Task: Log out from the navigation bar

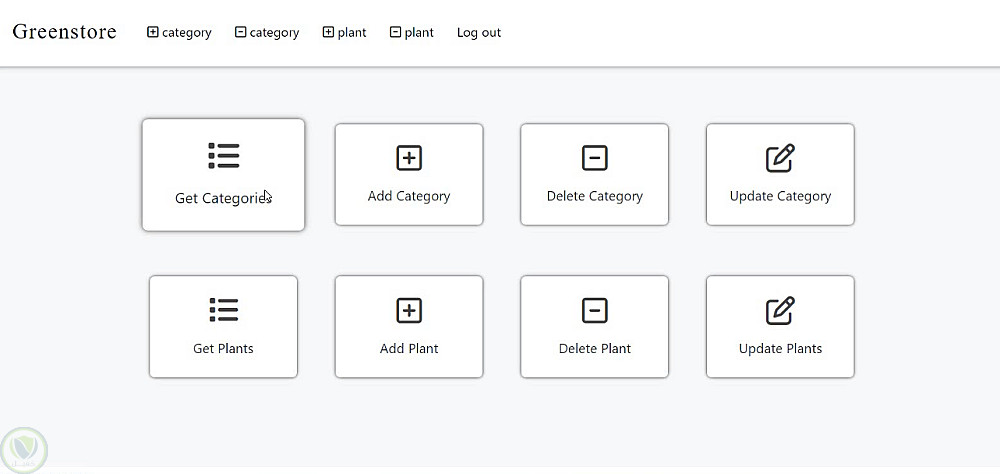Action: pos(479,32)
